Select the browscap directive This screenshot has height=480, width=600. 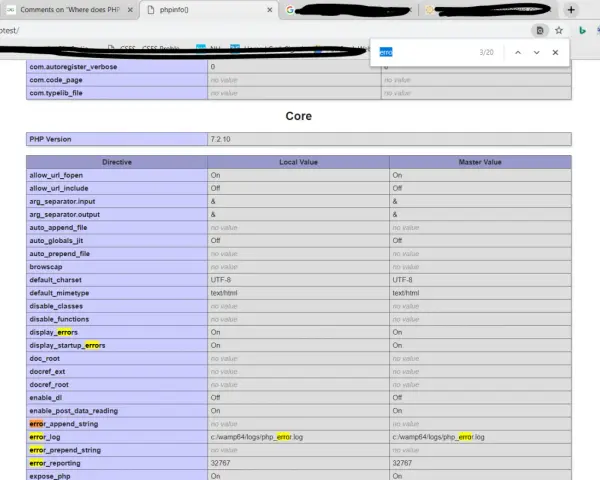click(46, 267)
